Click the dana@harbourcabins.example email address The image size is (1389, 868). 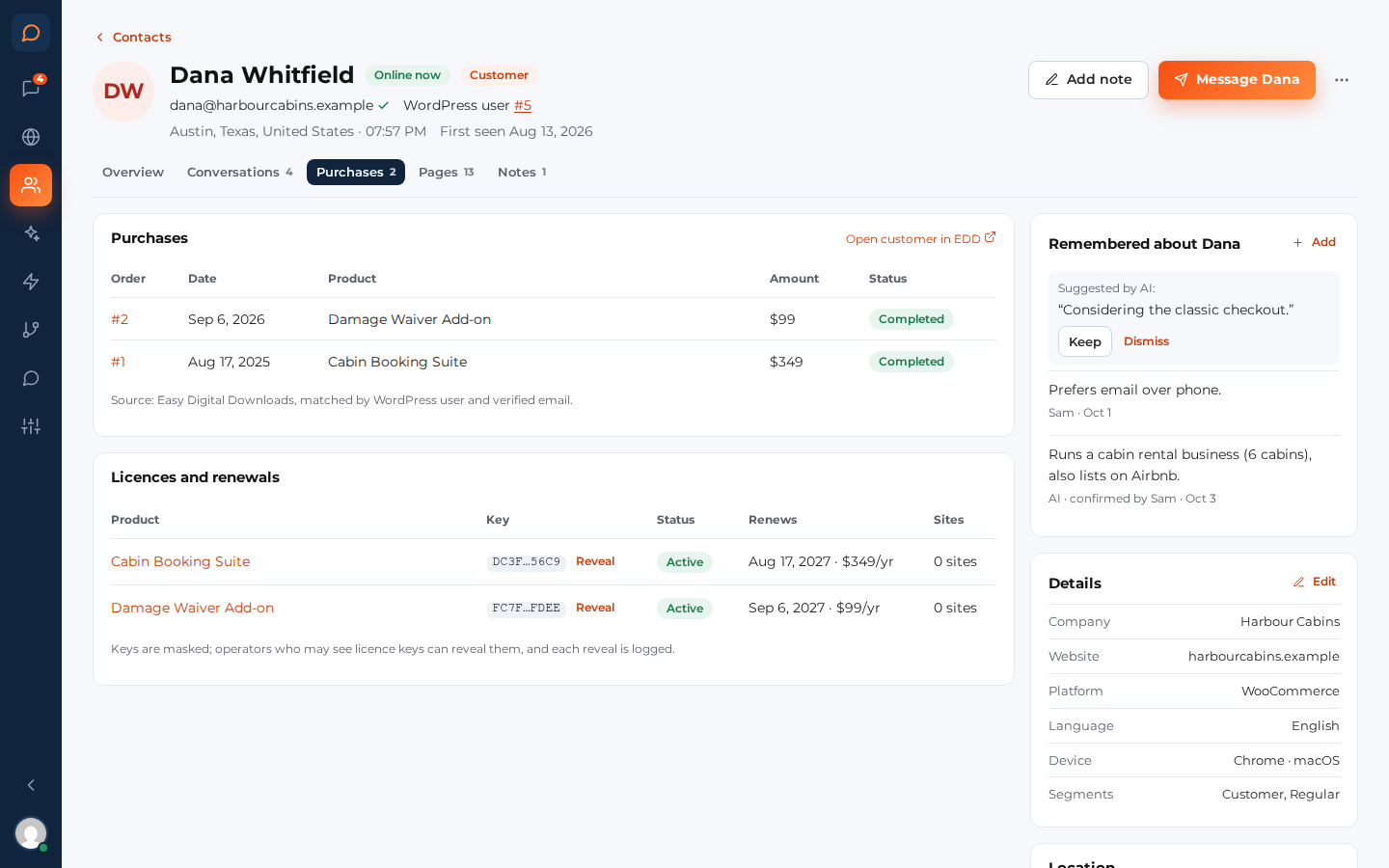[x=271, y=105]
